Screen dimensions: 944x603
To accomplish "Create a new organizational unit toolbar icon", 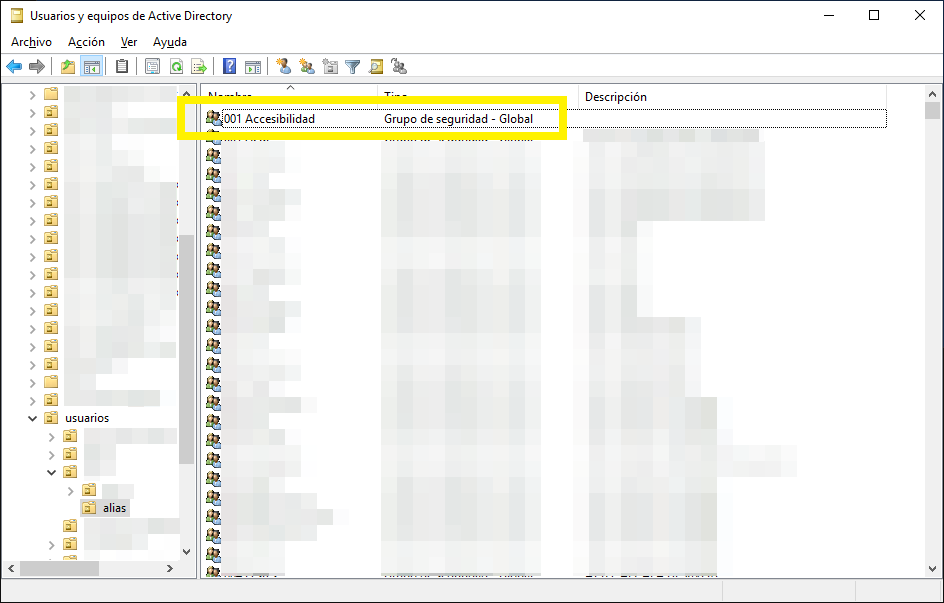I will pyautogui.click(x=330, y=66).
